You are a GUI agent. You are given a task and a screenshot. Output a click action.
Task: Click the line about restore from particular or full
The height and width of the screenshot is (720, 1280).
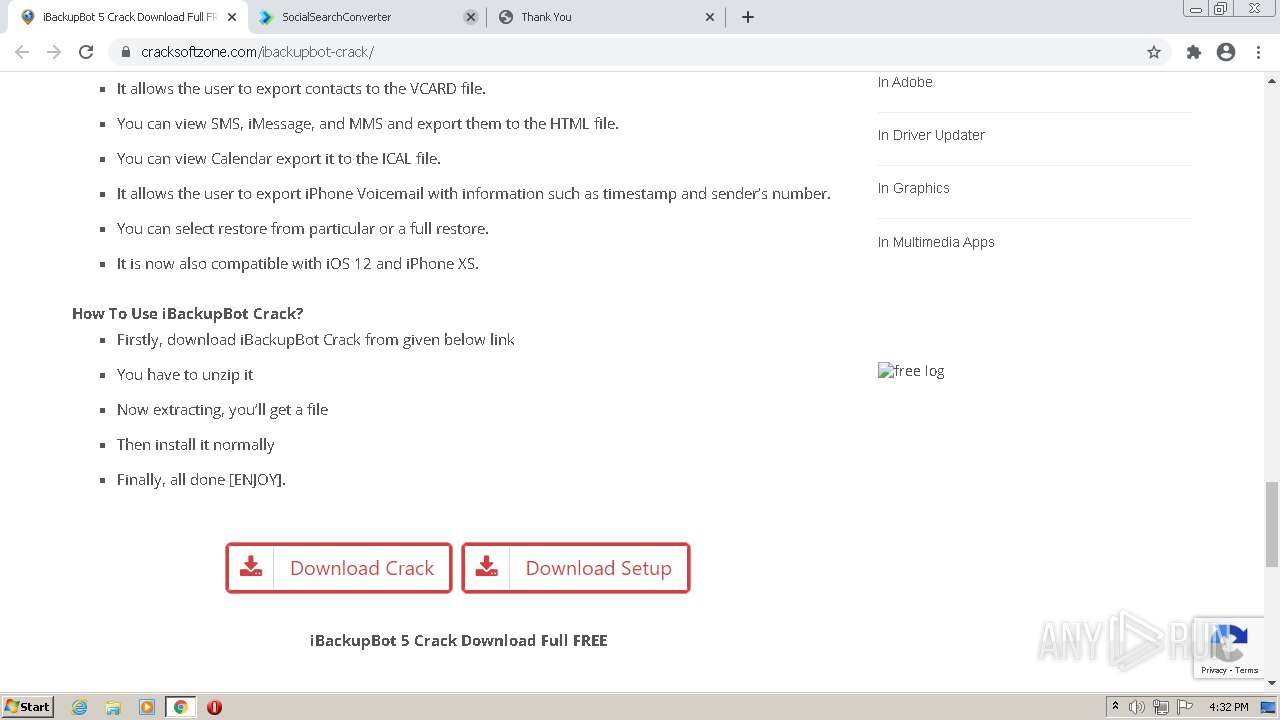coord(303,228)
